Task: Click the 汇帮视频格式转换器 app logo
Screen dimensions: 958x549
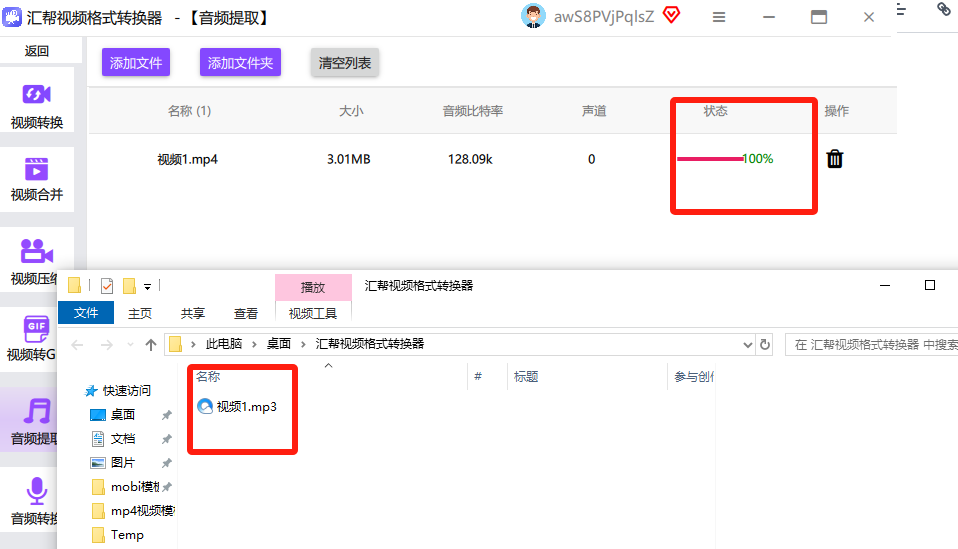Action: [x=12, y=16]
